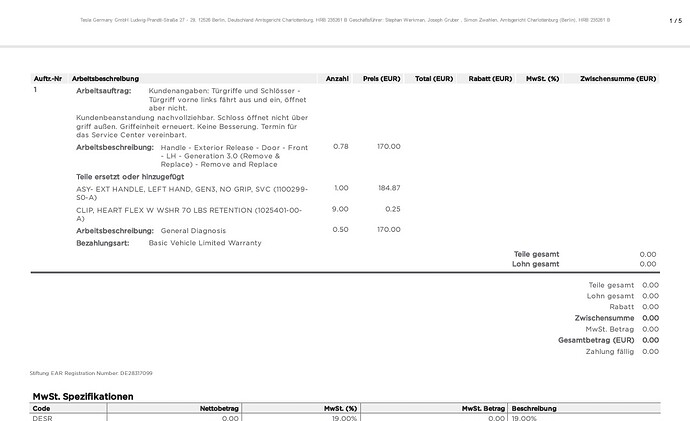Click gray "Lohn gesamt" label in the totals summary
690x421 pixels.
tap(610, 297)
